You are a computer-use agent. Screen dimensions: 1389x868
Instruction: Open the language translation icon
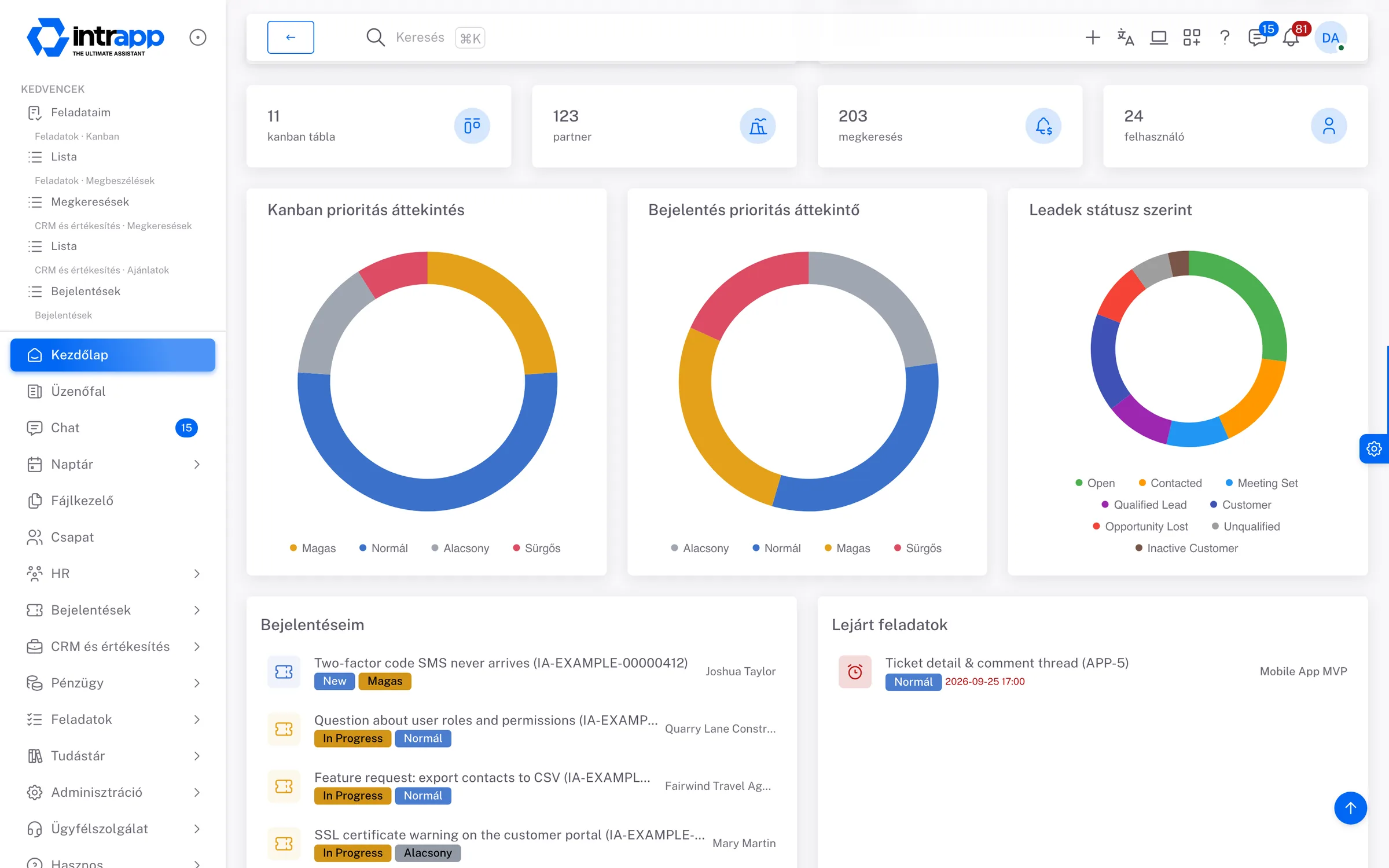coord(1125,38)
